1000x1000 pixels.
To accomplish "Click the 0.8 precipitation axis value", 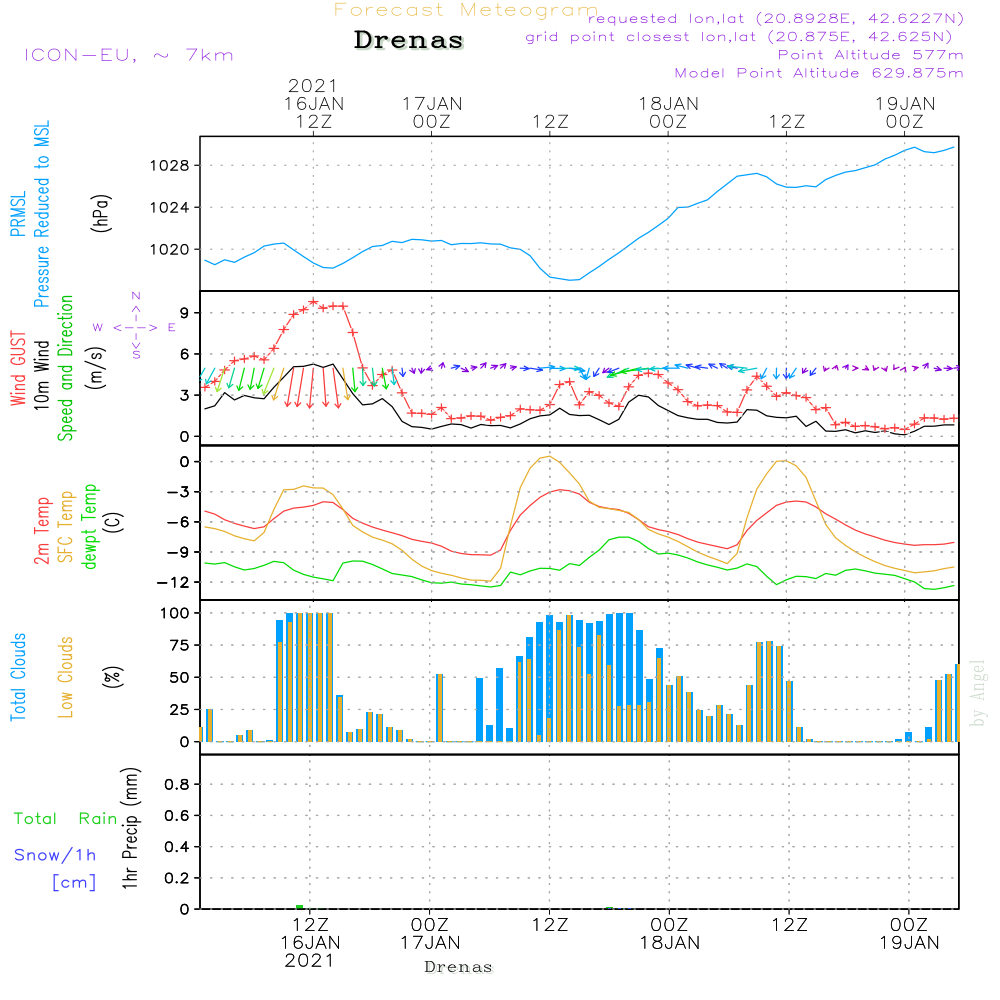I will tap(177, 784).
